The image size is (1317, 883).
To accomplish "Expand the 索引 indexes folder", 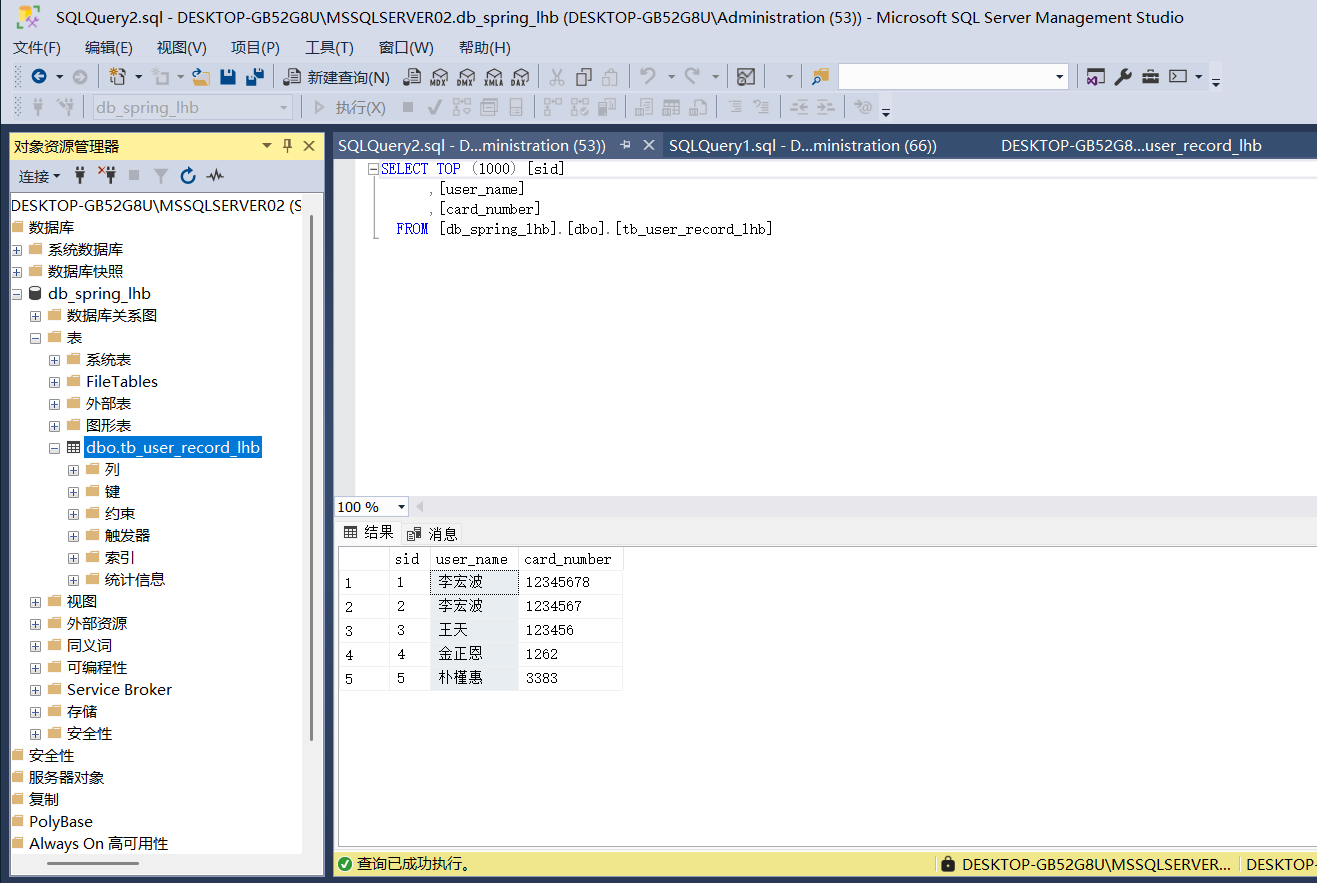I will pos(74,558).
